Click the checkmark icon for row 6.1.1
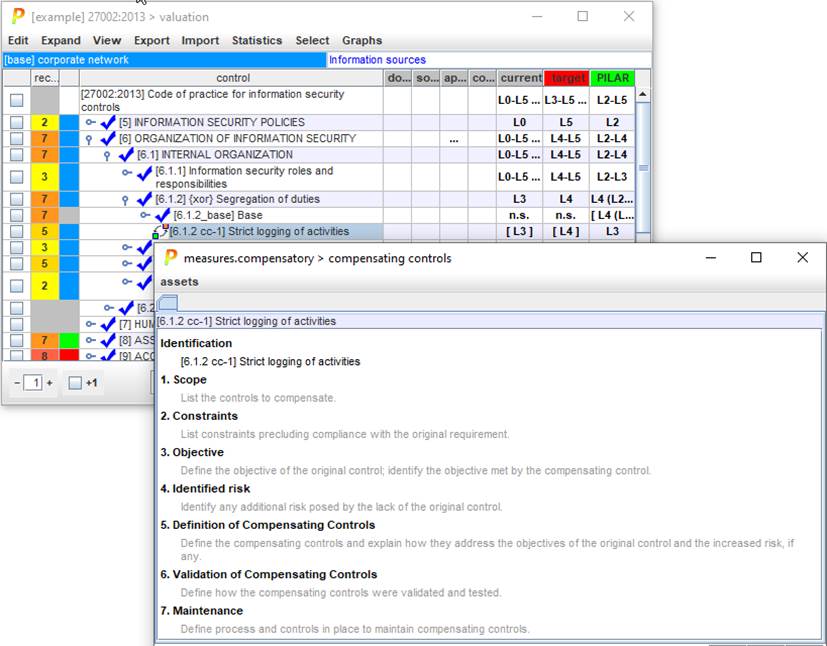Viewport: 827px width, 646px height. coord(144,177)
